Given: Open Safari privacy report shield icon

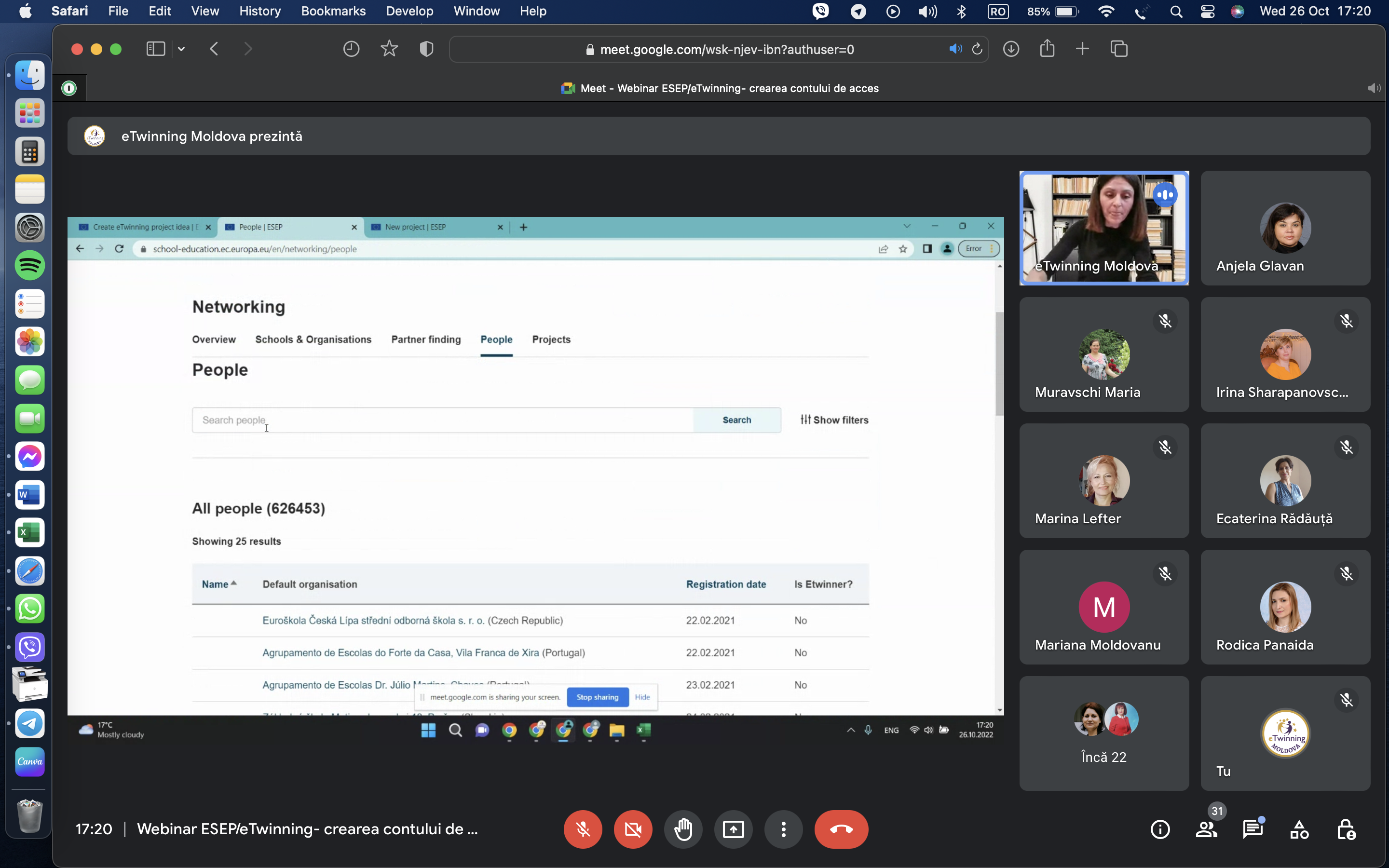Looking at the screenshot, I should click(426, 49).
